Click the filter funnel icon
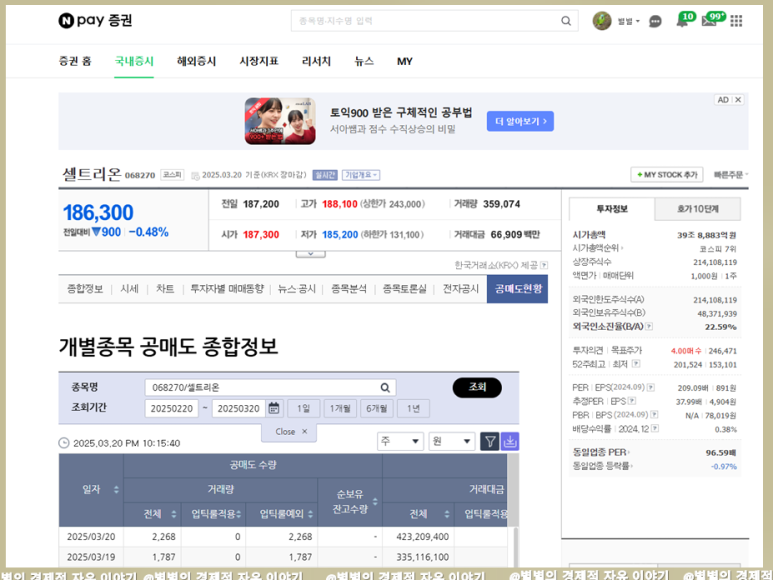The width and height of the screenshot is (773, 580). [490, 441]
